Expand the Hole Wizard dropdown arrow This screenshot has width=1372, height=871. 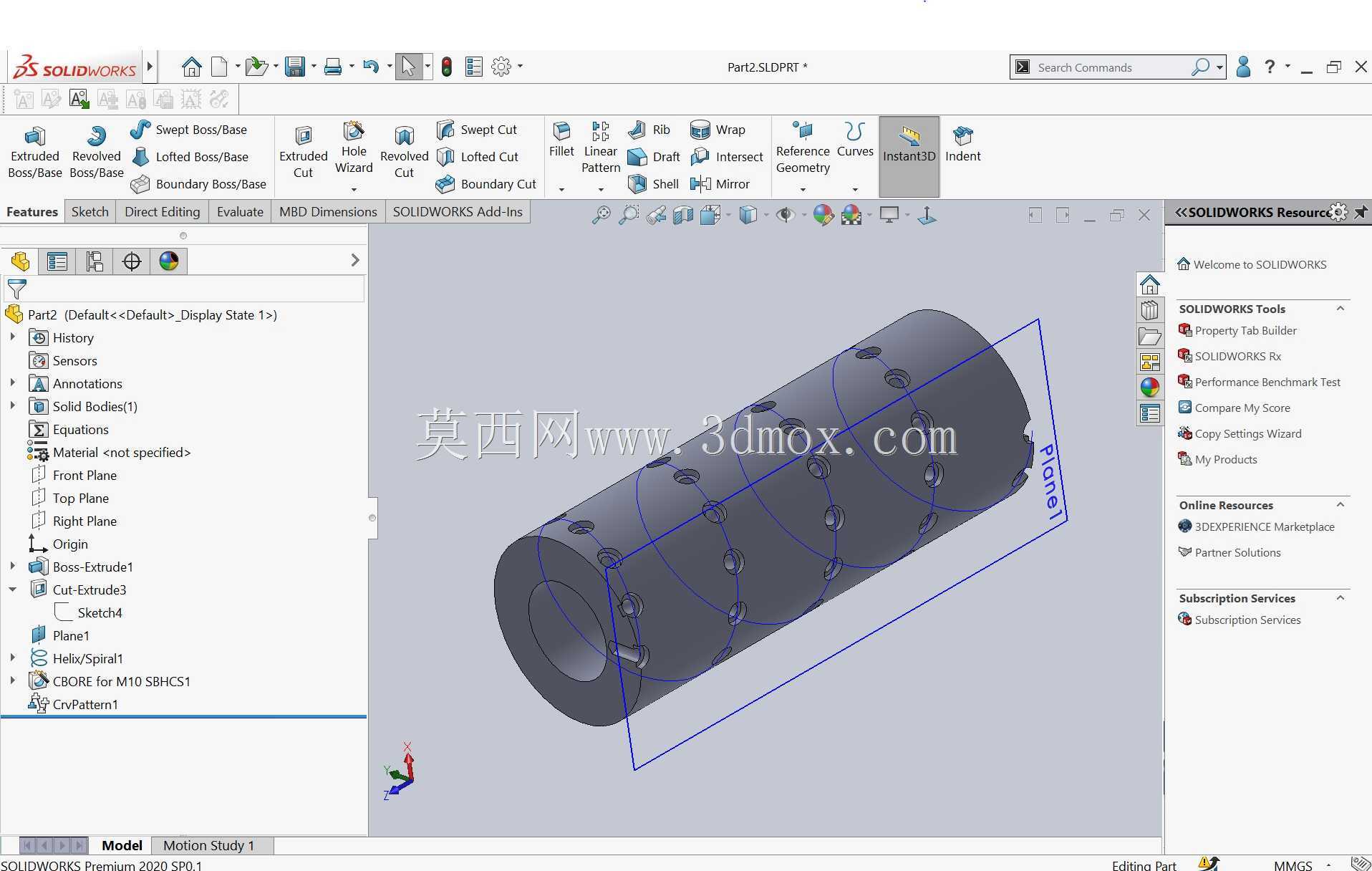(x=354, y=190)
